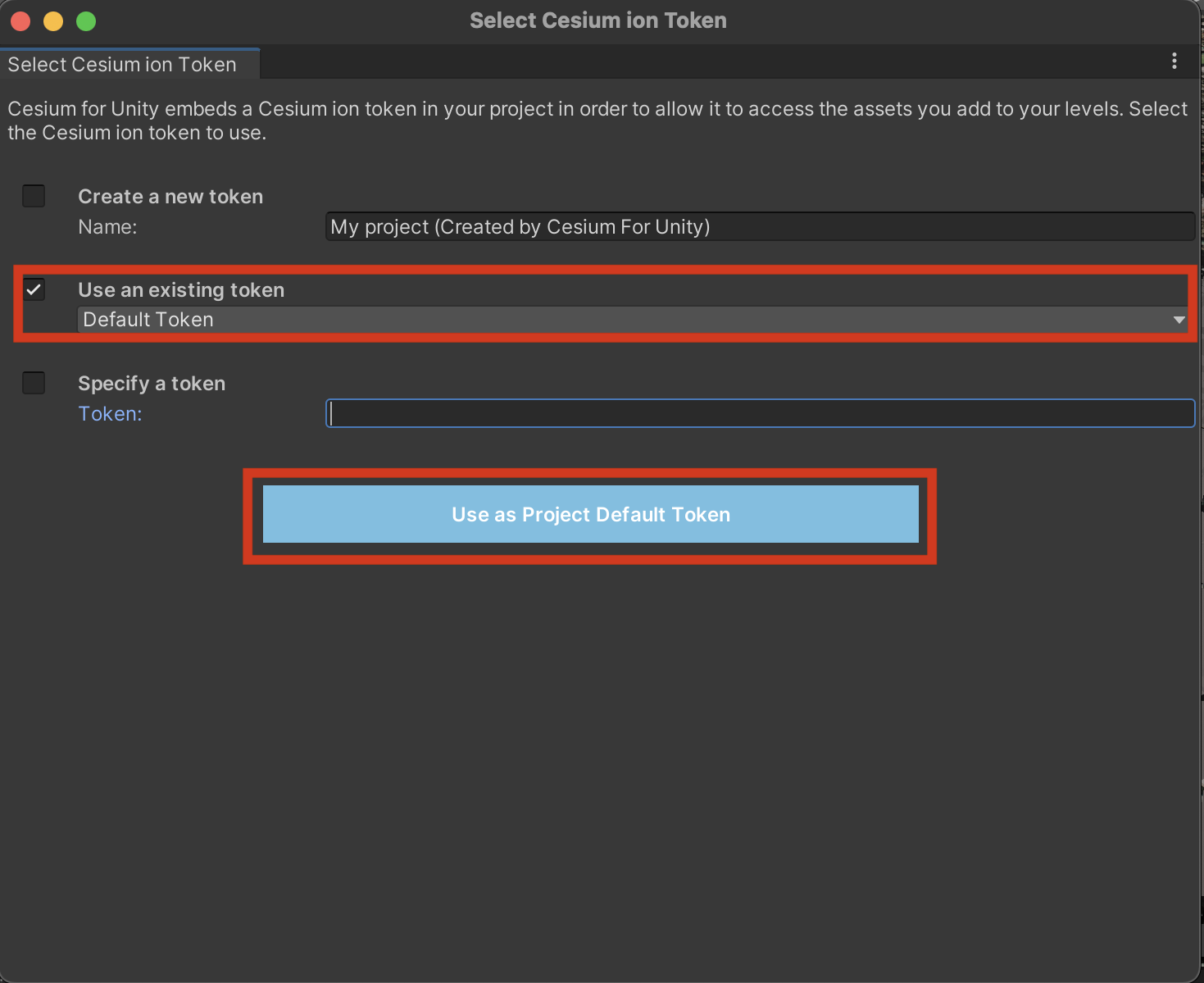Click the Create a new token label
The width and height of the screenshot is (1204, 983).
pos(170,197)
